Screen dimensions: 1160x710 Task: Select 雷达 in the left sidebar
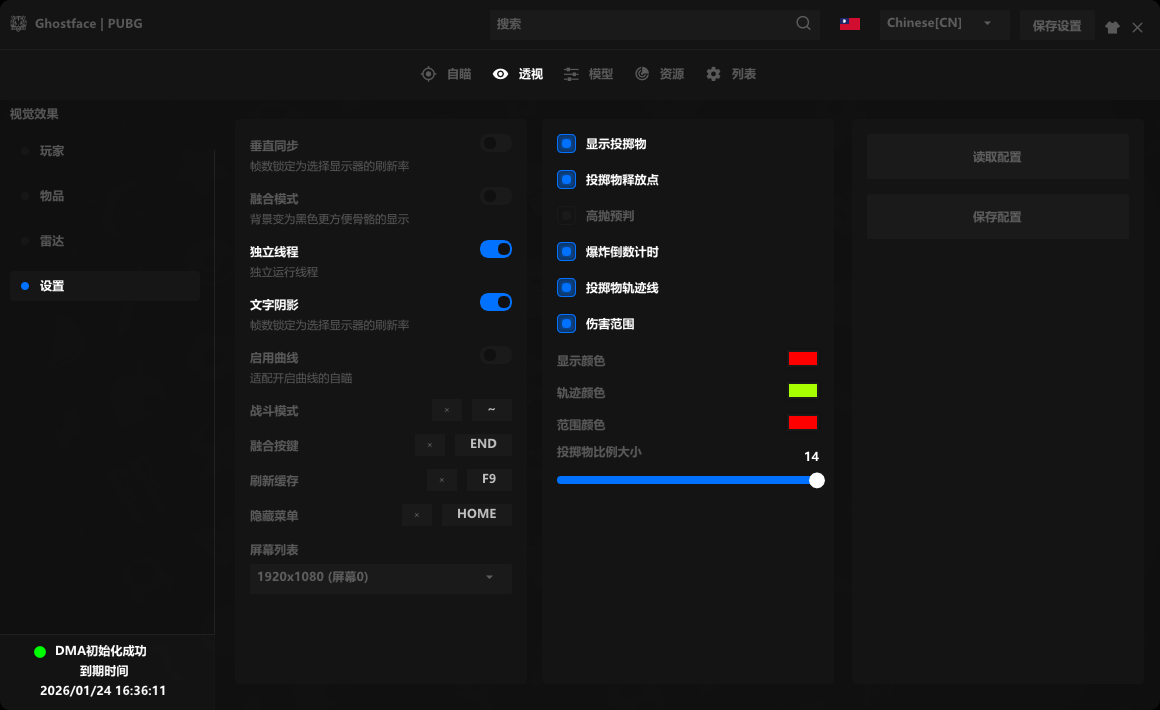tap(52, 241)
